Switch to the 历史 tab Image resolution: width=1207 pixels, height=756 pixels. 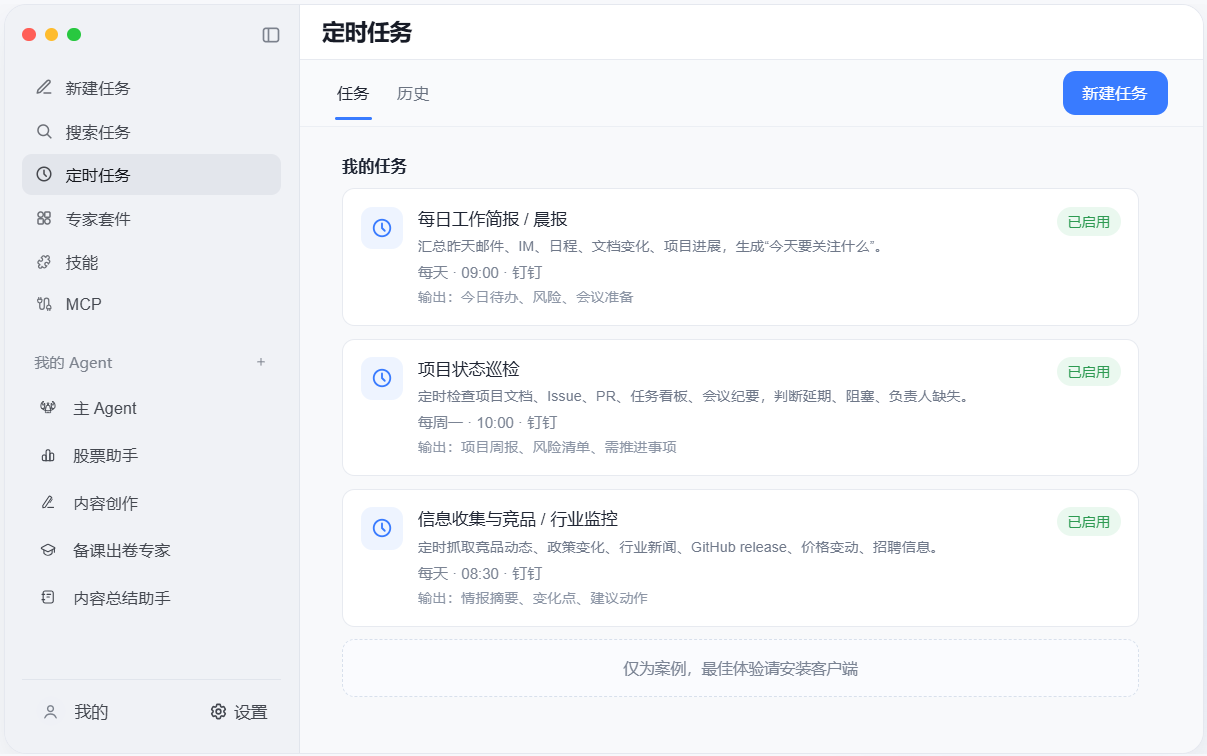click(413, 94)
